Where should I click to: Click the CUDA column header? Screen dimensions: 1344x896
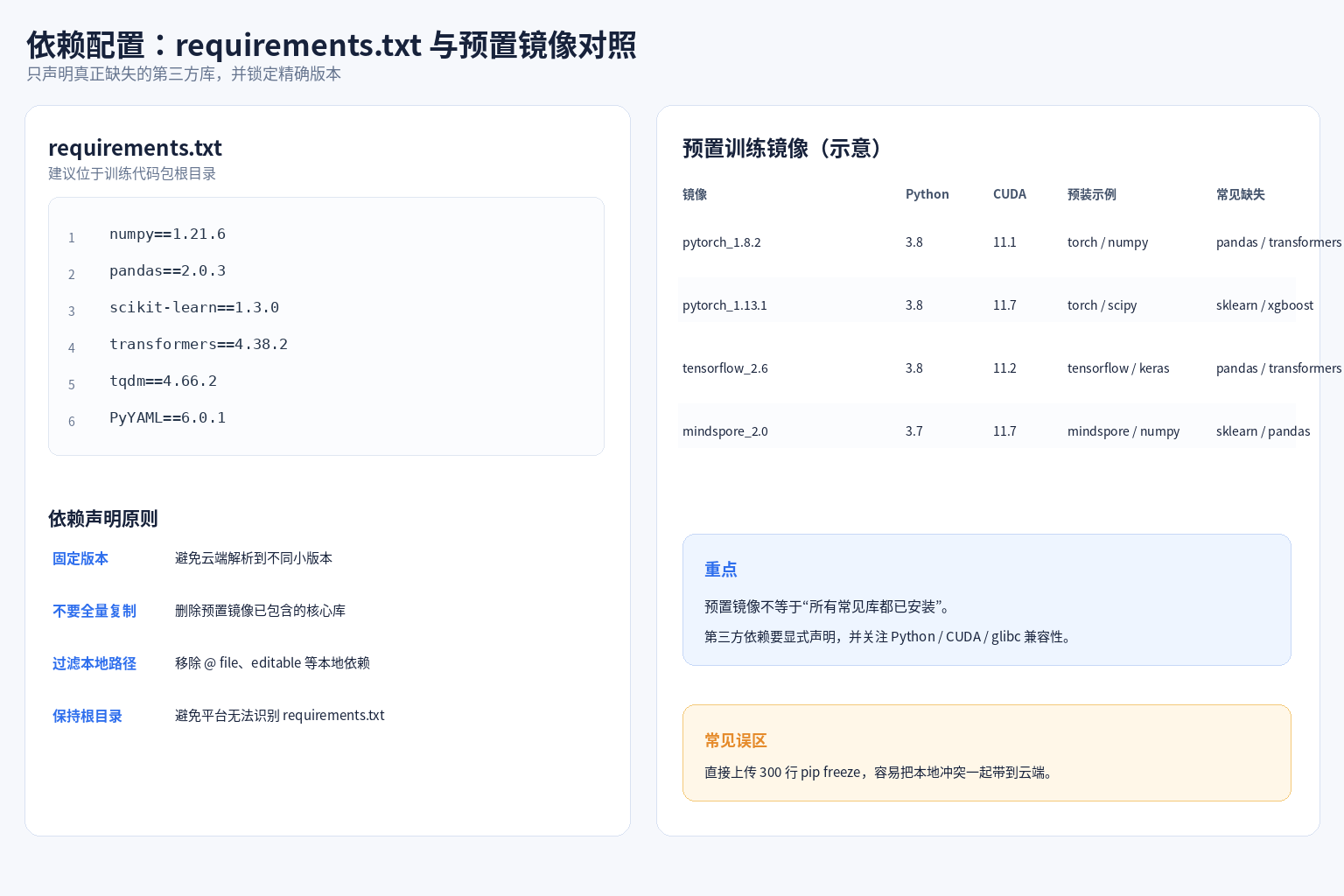pyautogui.click(x=1010, y=194)
